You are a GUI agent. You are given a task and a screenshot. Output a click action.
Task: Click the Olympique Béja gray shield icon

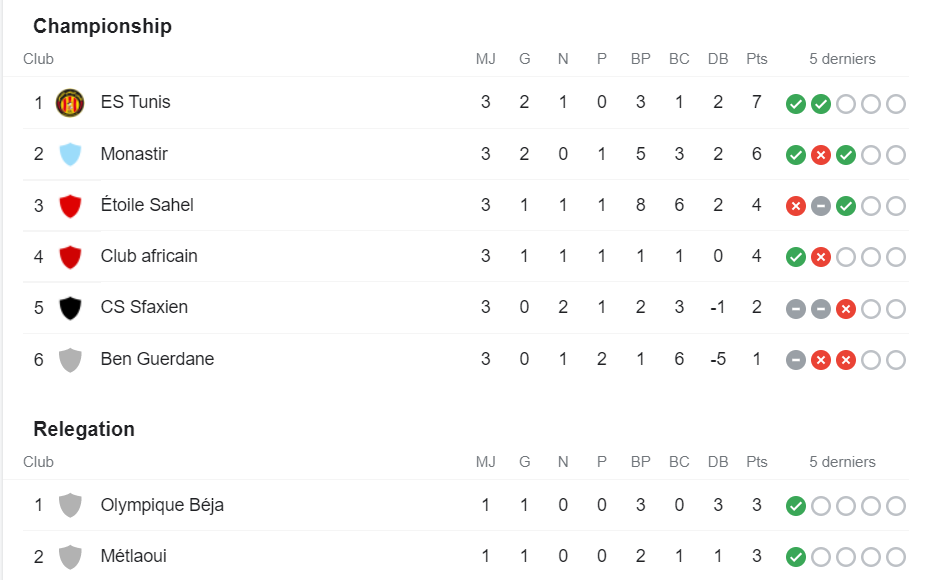[70, 505]
